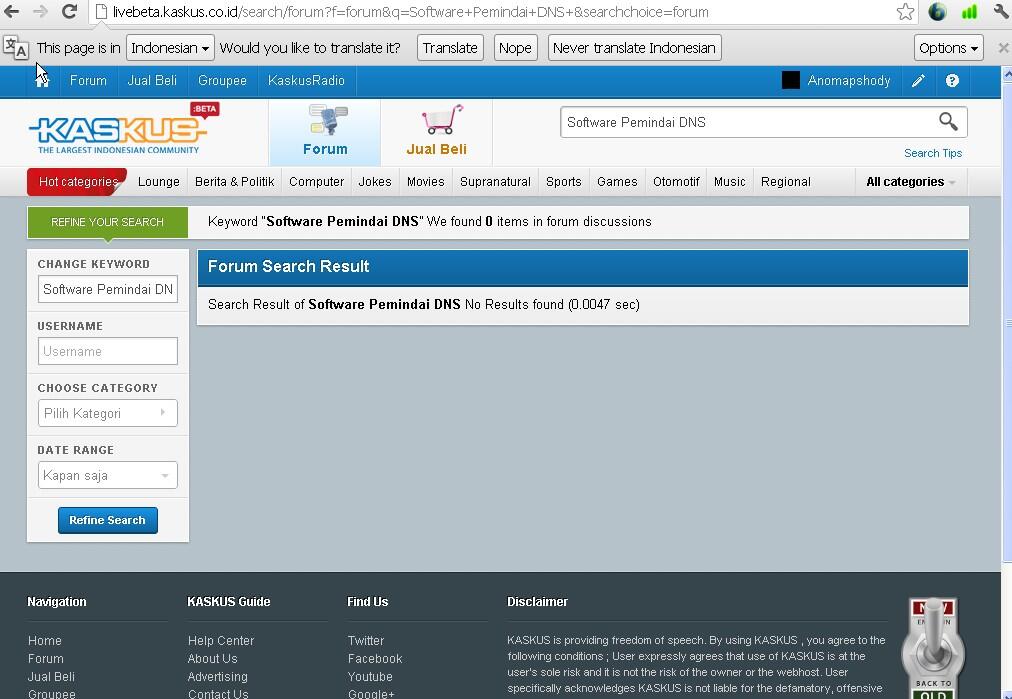The width and height of the screenshot is (1012, 699).
Task: Select the Hot categories tab
Action: tap(77, 182)
